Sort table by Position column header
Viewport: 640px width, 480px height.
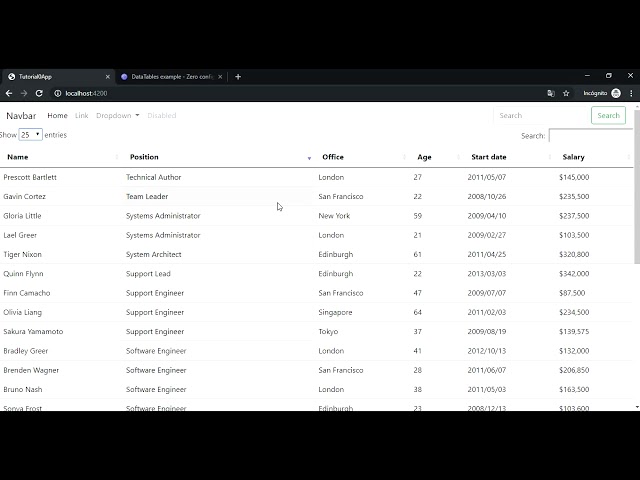(144, 157)
